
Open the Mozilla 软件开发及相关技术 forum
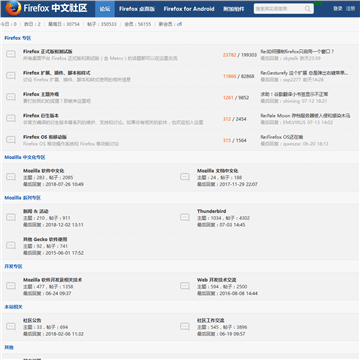click(x=53, y=280)
